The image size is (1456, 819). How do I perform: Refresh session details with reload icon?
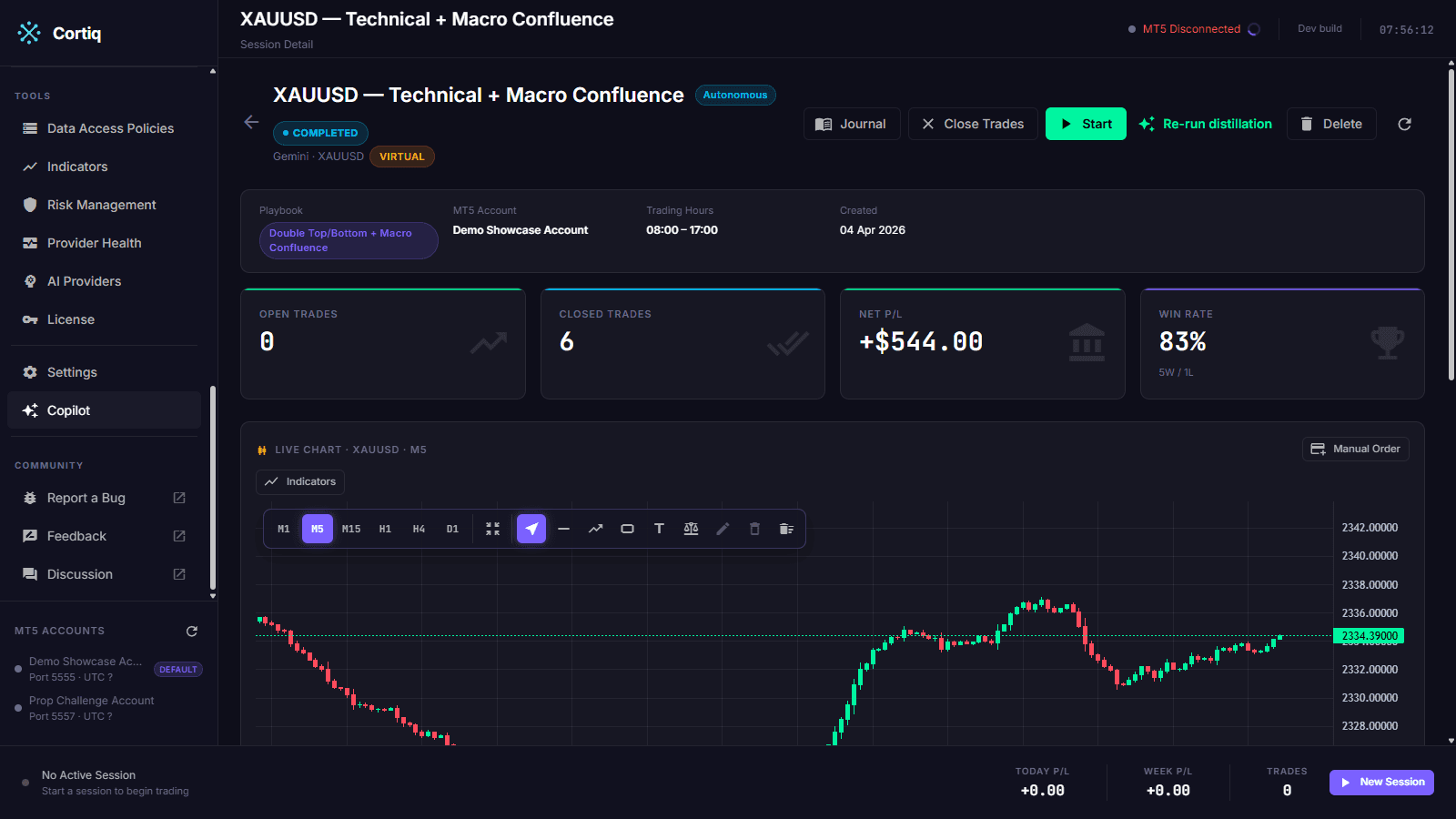[1404, 124]
